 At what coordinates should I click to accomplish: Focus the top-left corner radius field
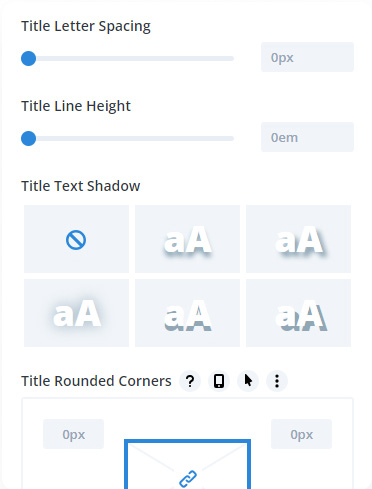point(73,434)
